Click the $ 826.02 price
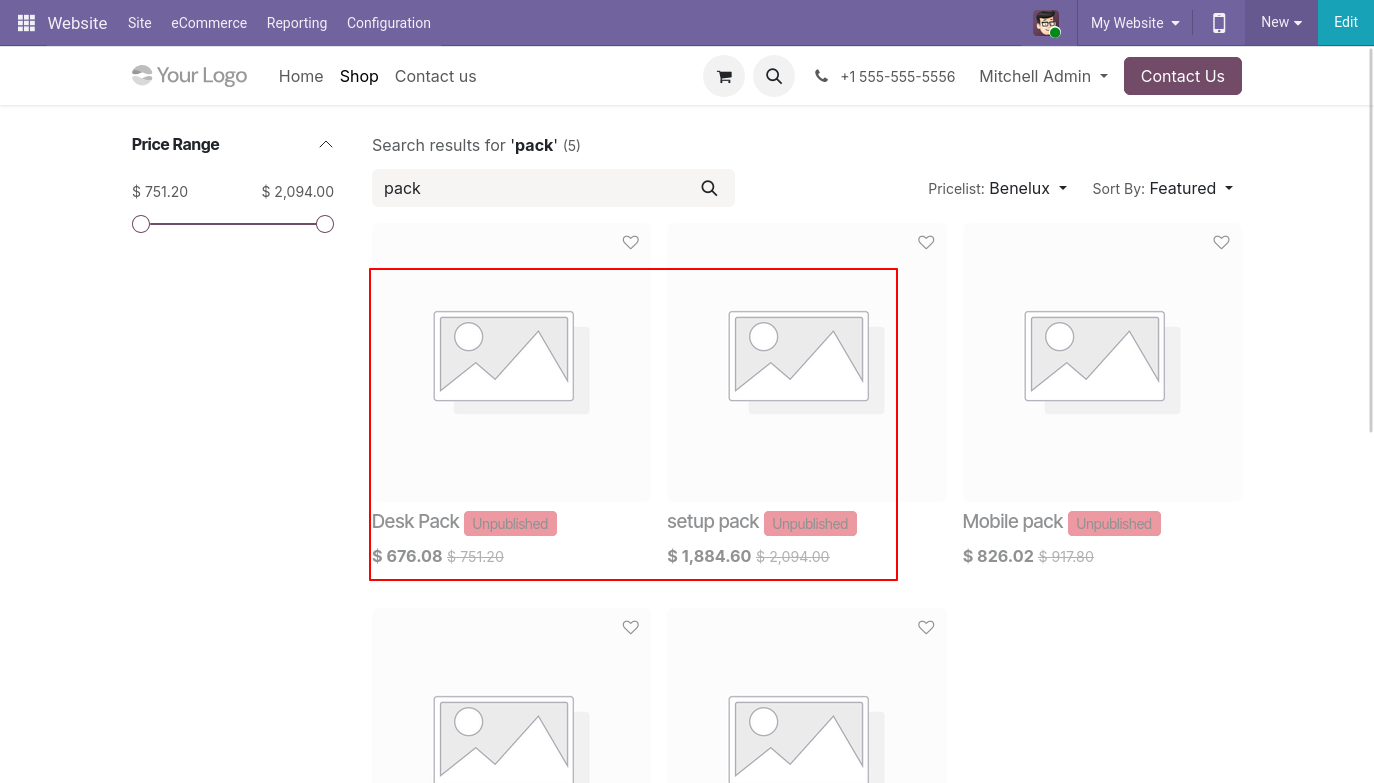 [998, 556]
